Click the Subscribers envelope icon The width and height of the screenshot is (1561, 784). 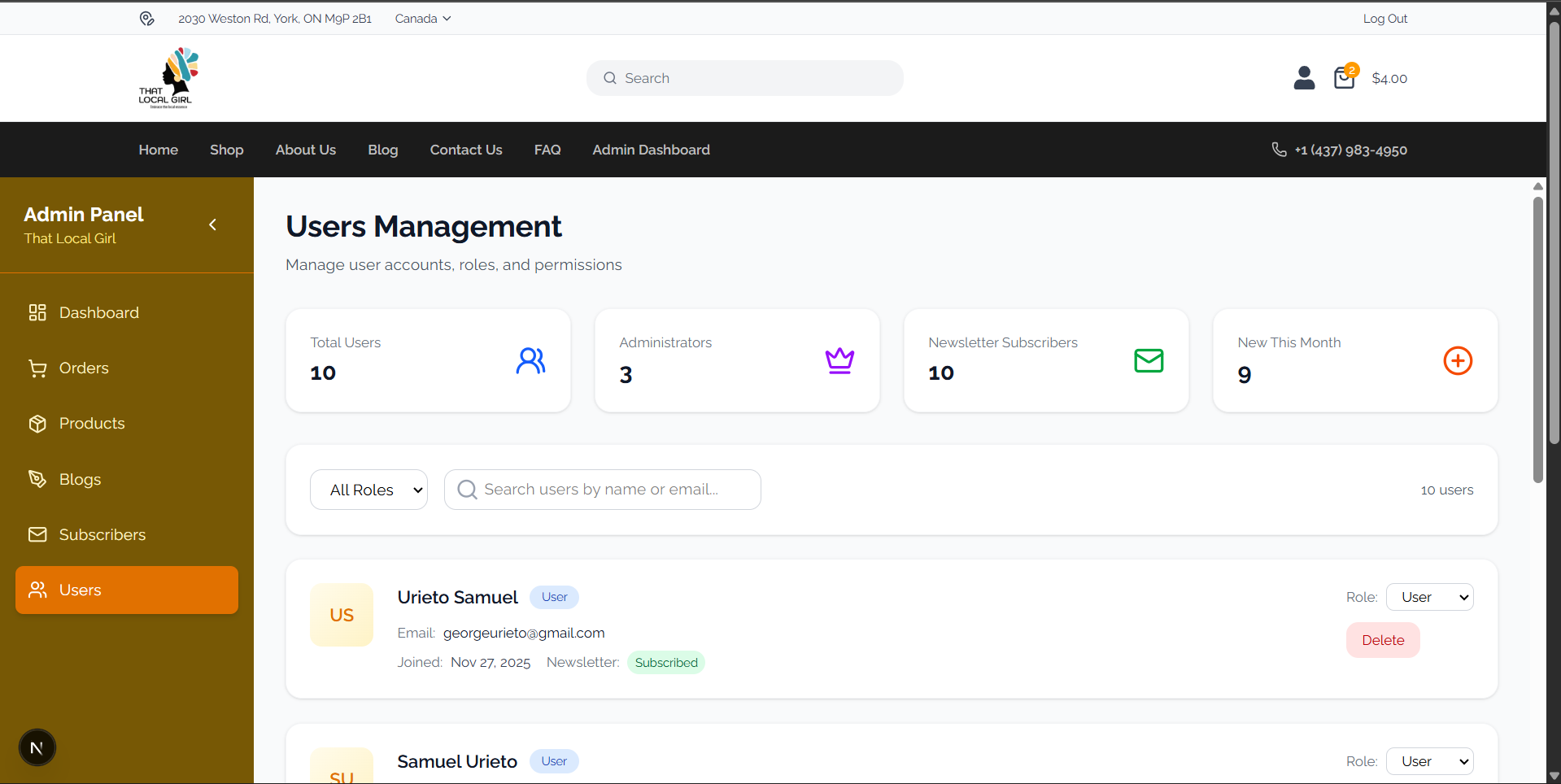(x=37, y=534)
